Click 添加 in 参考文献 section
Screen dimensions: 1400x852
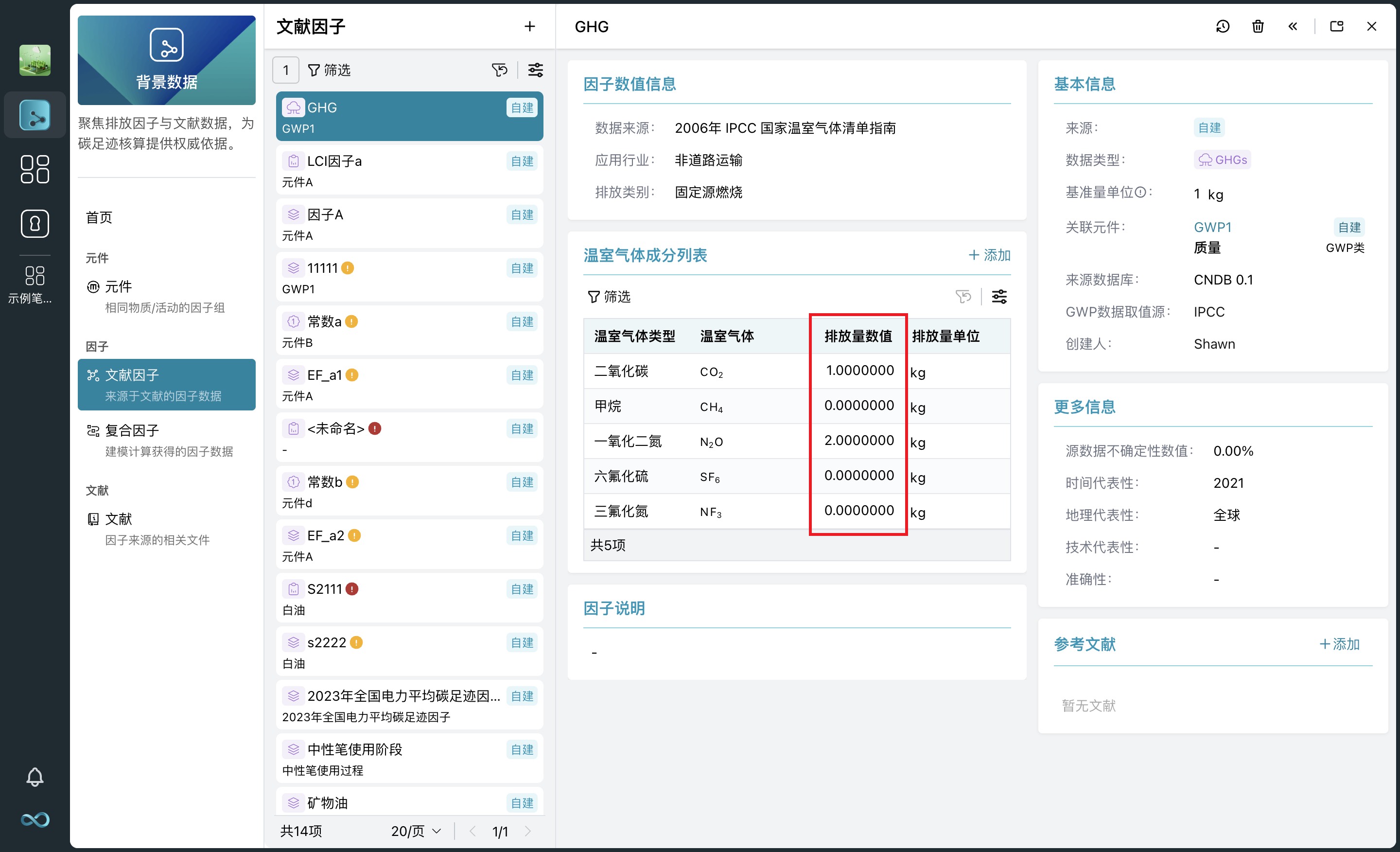pyautogui.click(x=1339, y=644)
